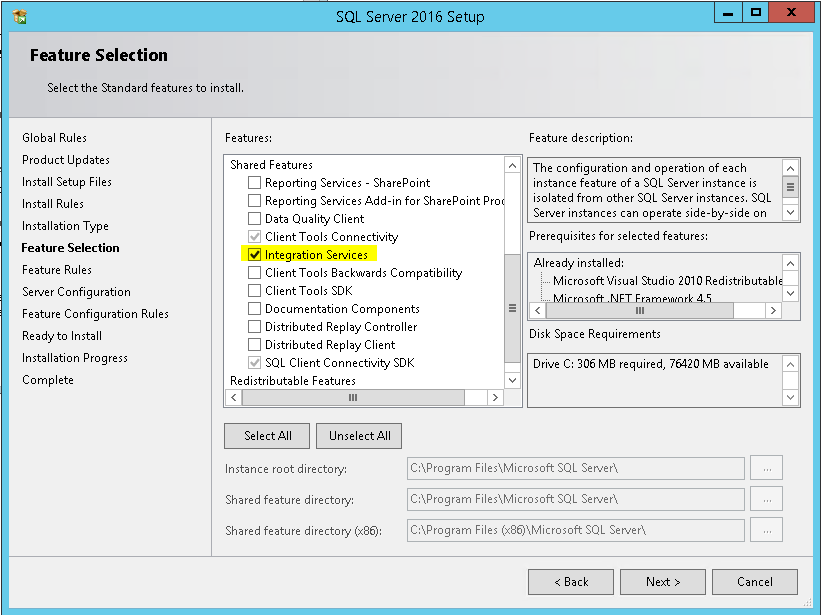The width and height of the screenshot is (821, 615).
Task: Toggle SQL Client Connectivity SDK checkbox
Action: 254,362
